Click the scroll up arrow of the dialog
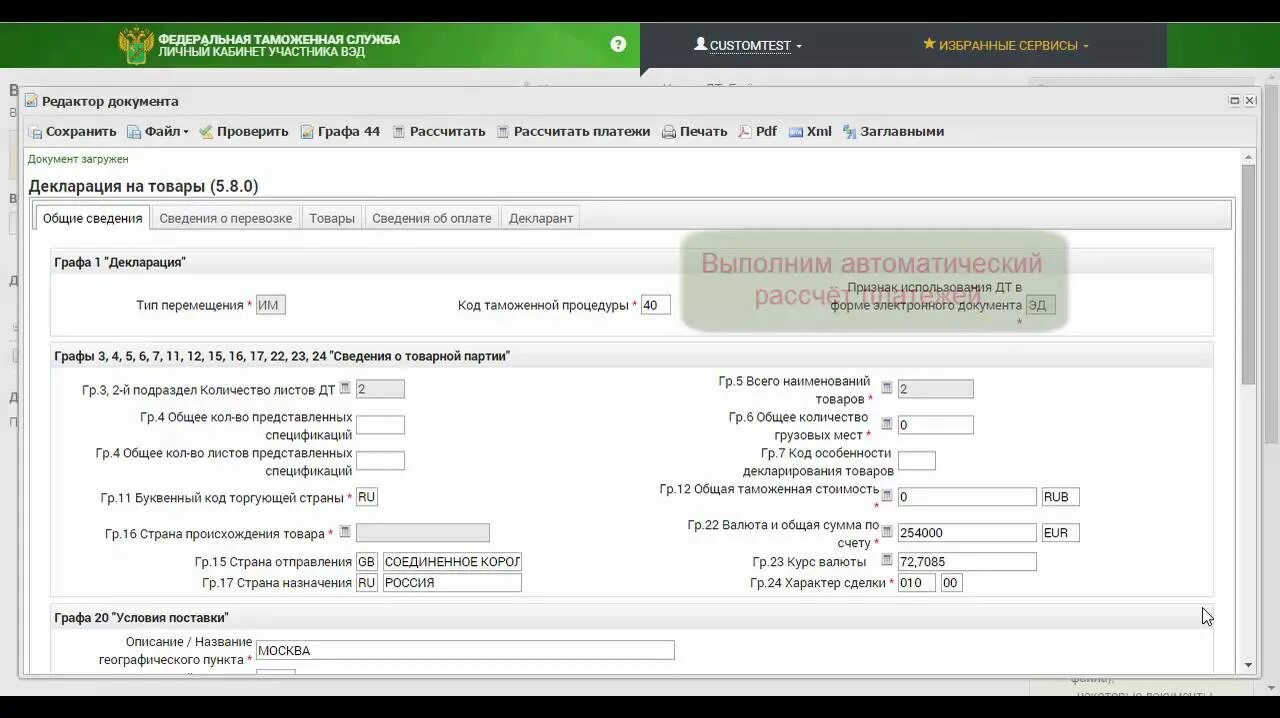Viewport: 1280px width, 718px height. click(x=1248, y=157)
